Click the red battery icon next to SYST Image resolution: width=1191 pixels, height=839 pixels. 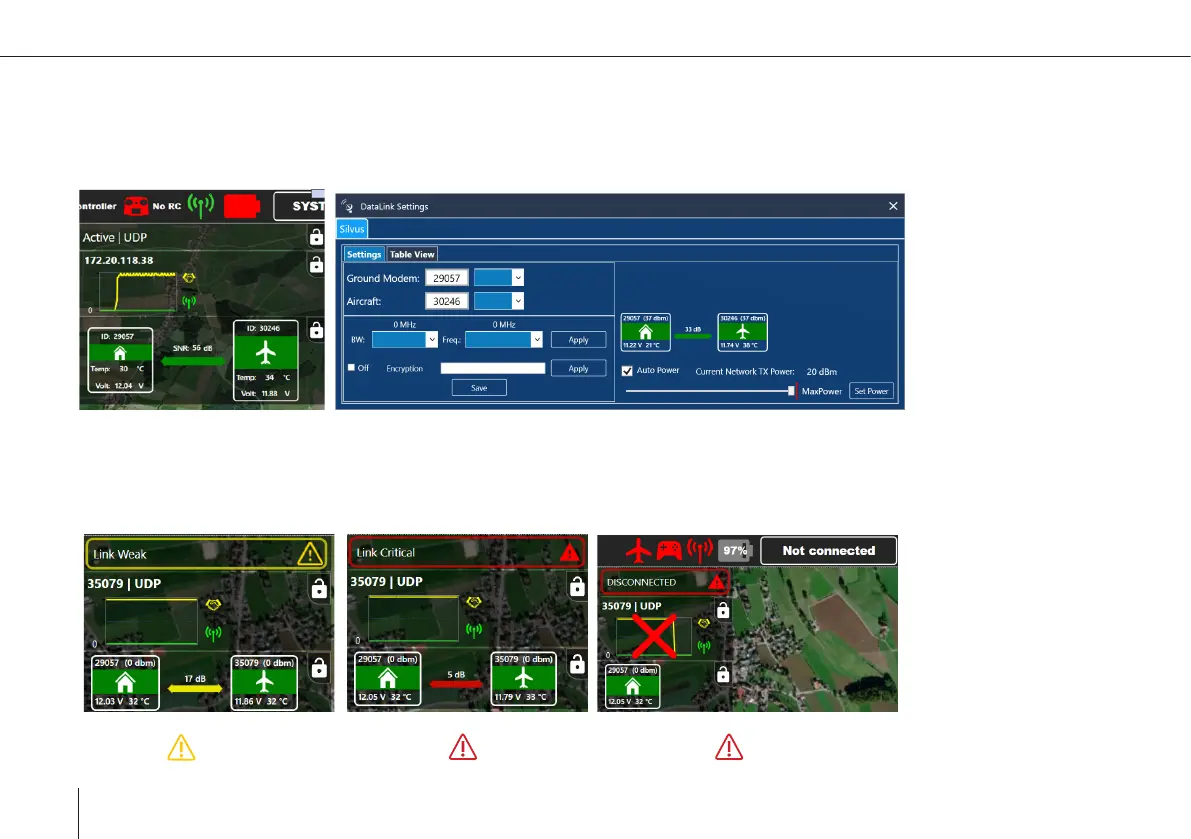242,207
